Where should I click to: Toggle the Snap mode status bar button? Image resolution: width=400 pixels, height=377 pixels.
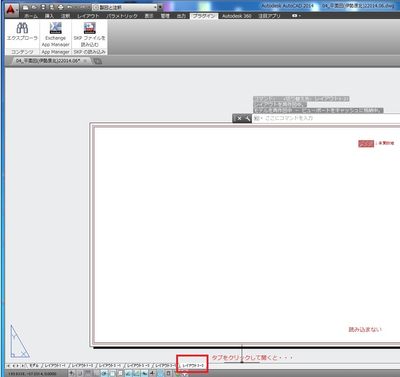pos(80,373)
